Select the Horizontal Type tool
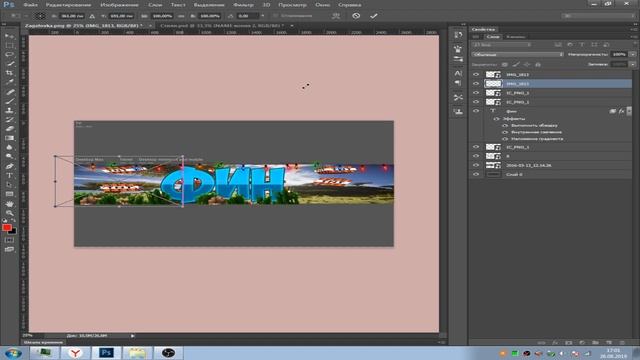 pos(9,176)
